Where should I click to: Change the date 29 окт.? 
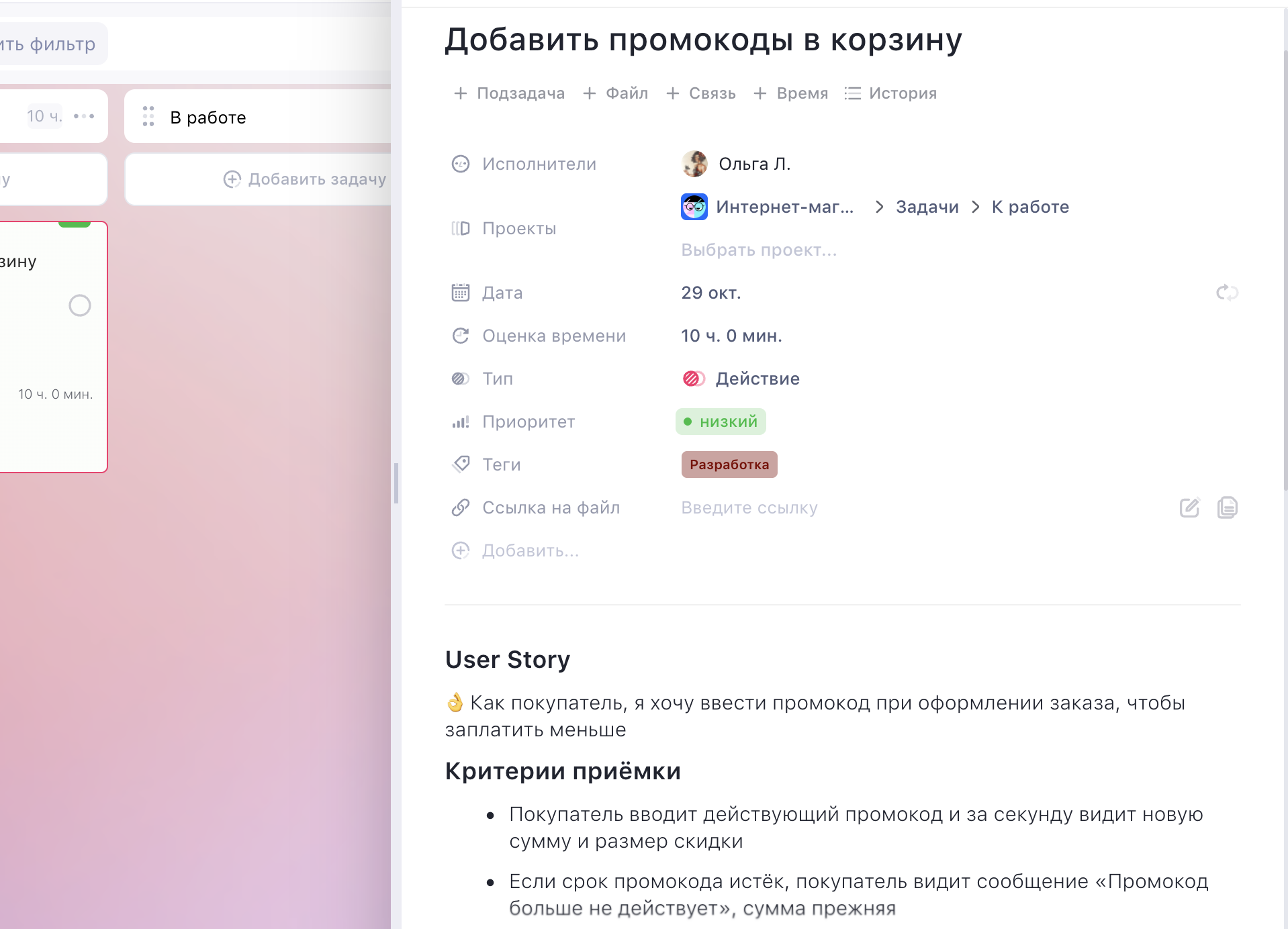pyautogui.click(x=711, y=293)
